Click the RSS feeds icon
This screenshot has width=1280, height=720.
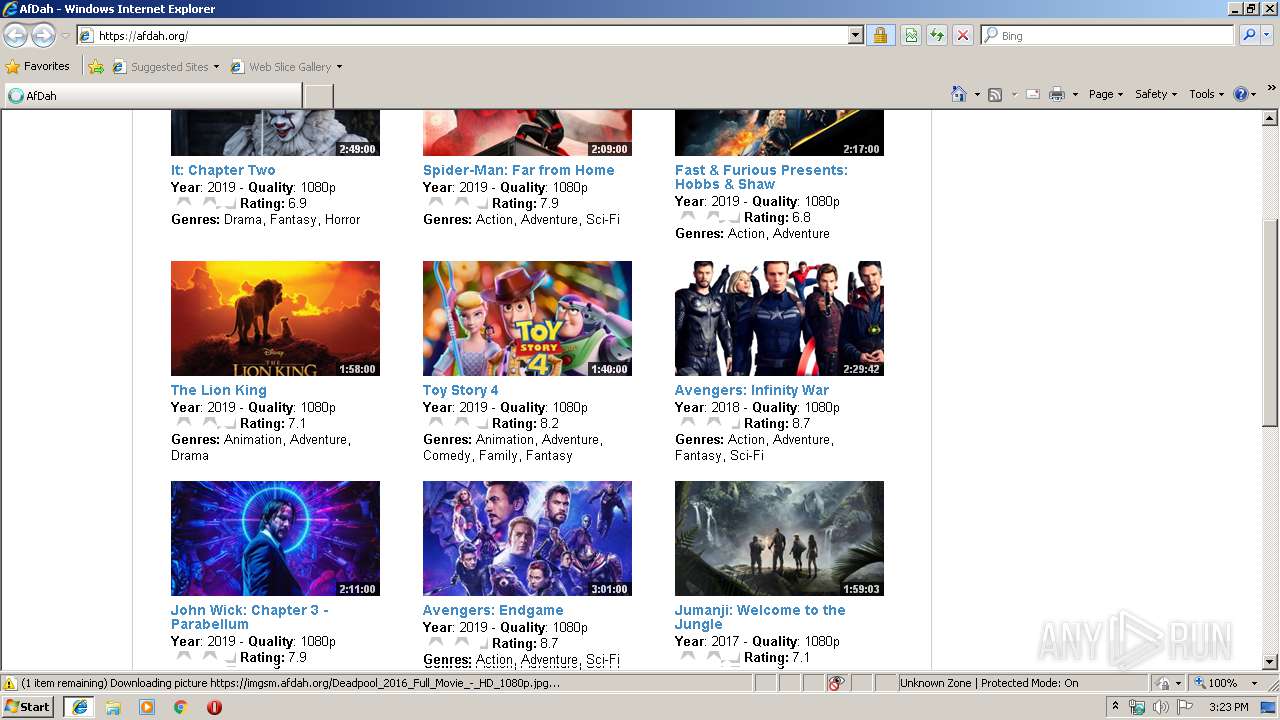(x=995, y=94)
